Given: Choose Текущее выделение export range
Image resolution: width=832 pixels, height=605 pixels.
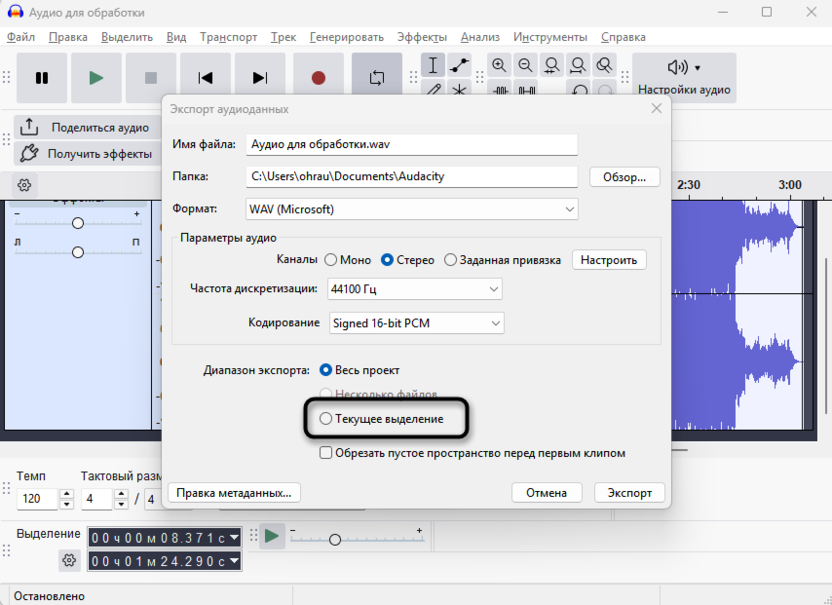Looking at the screenshot, I should click(x=326, y=419).
